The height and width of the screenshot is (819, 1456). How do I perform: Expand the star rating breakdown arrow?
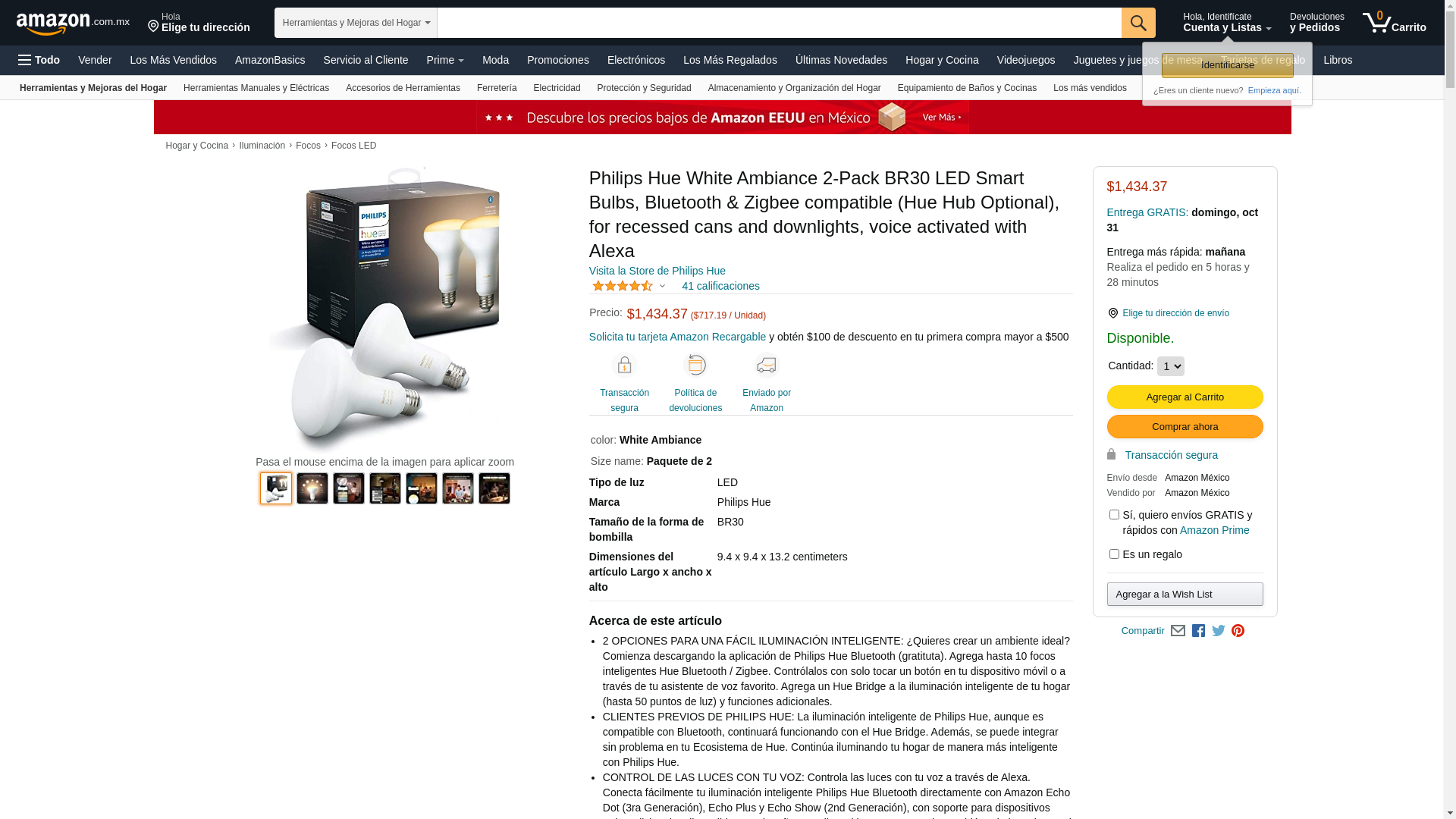662,287
